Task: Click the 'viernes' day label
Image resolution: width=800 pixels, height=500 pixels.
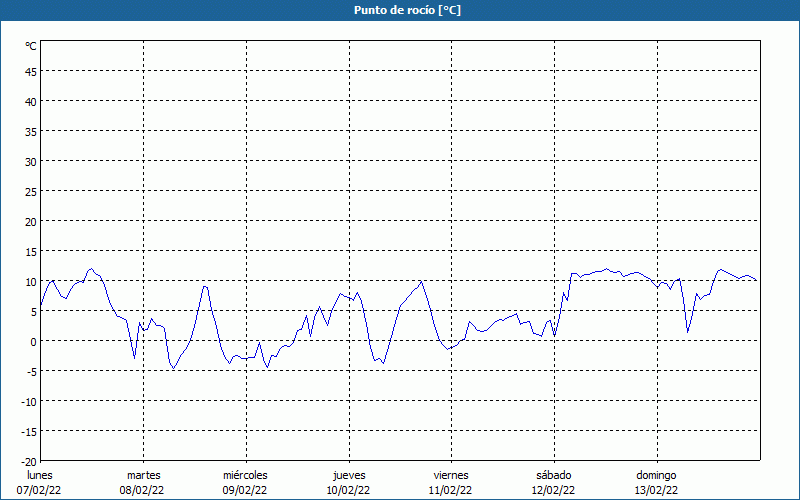Action: click(451, 475)
